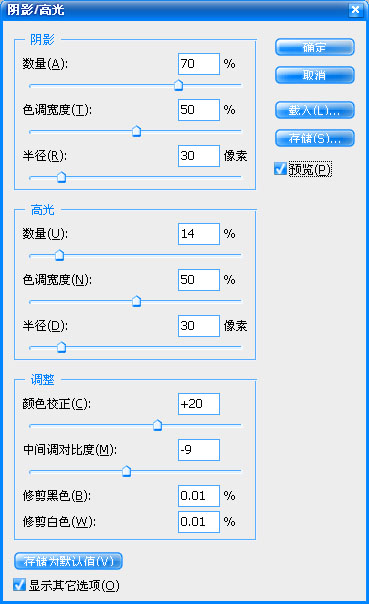Click the 存储(S)... save button
Viewport: 369px width, 604px height.
pos(314,138)
